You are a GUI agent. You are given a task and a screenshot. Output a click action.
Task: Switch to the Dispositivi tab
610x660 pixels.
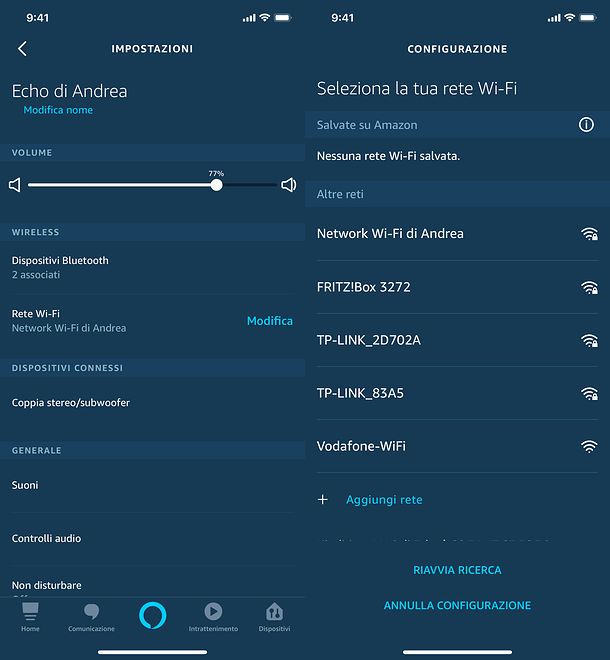(x=274, y=617)
